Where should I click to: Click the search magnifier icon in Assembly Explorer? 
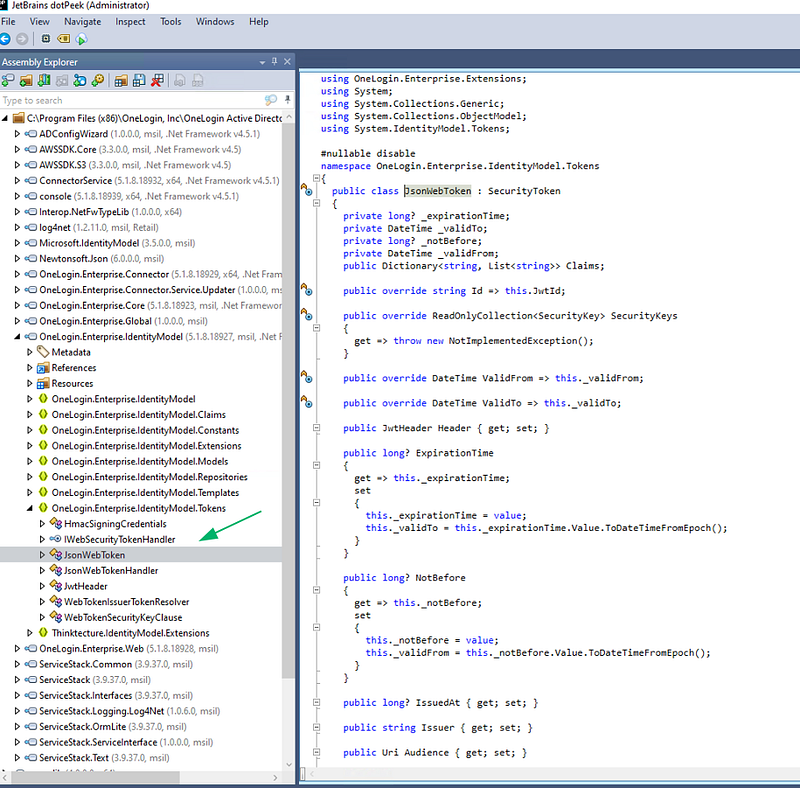(x=270, y=100)
